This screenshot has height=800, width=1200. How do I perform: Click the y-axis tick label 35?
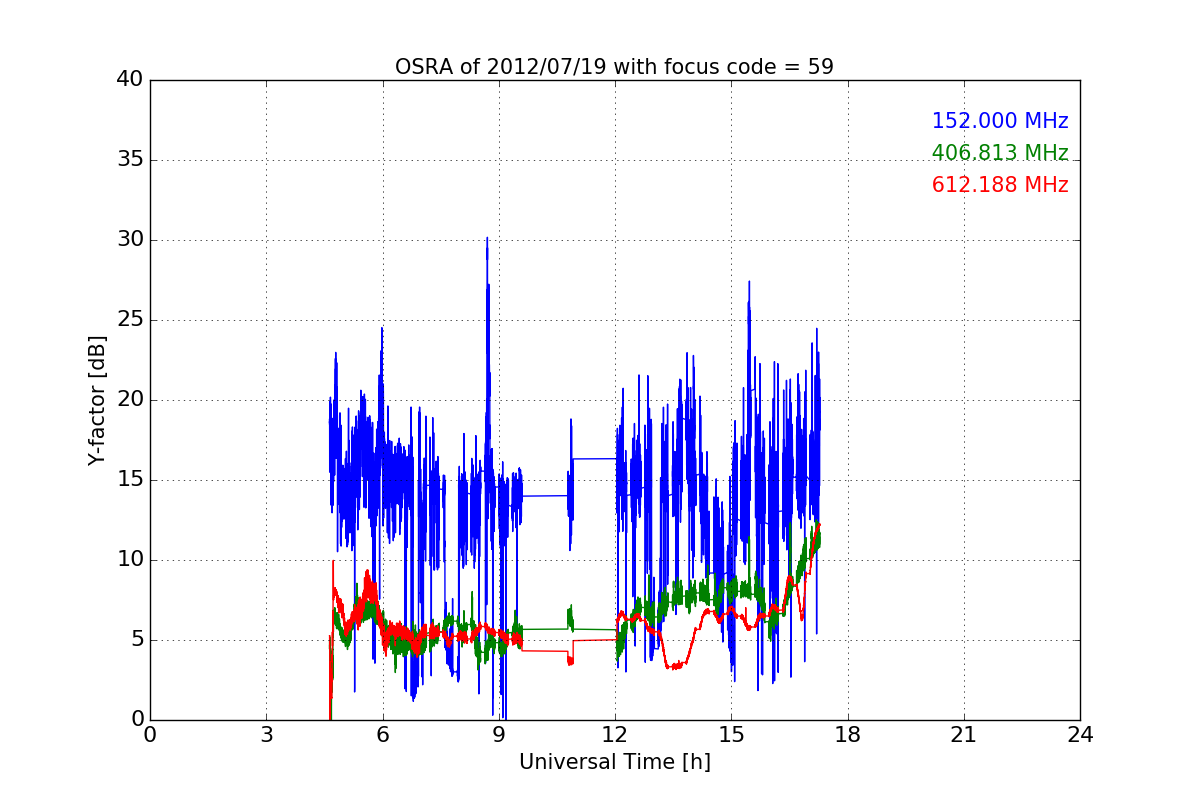(130, 160)
